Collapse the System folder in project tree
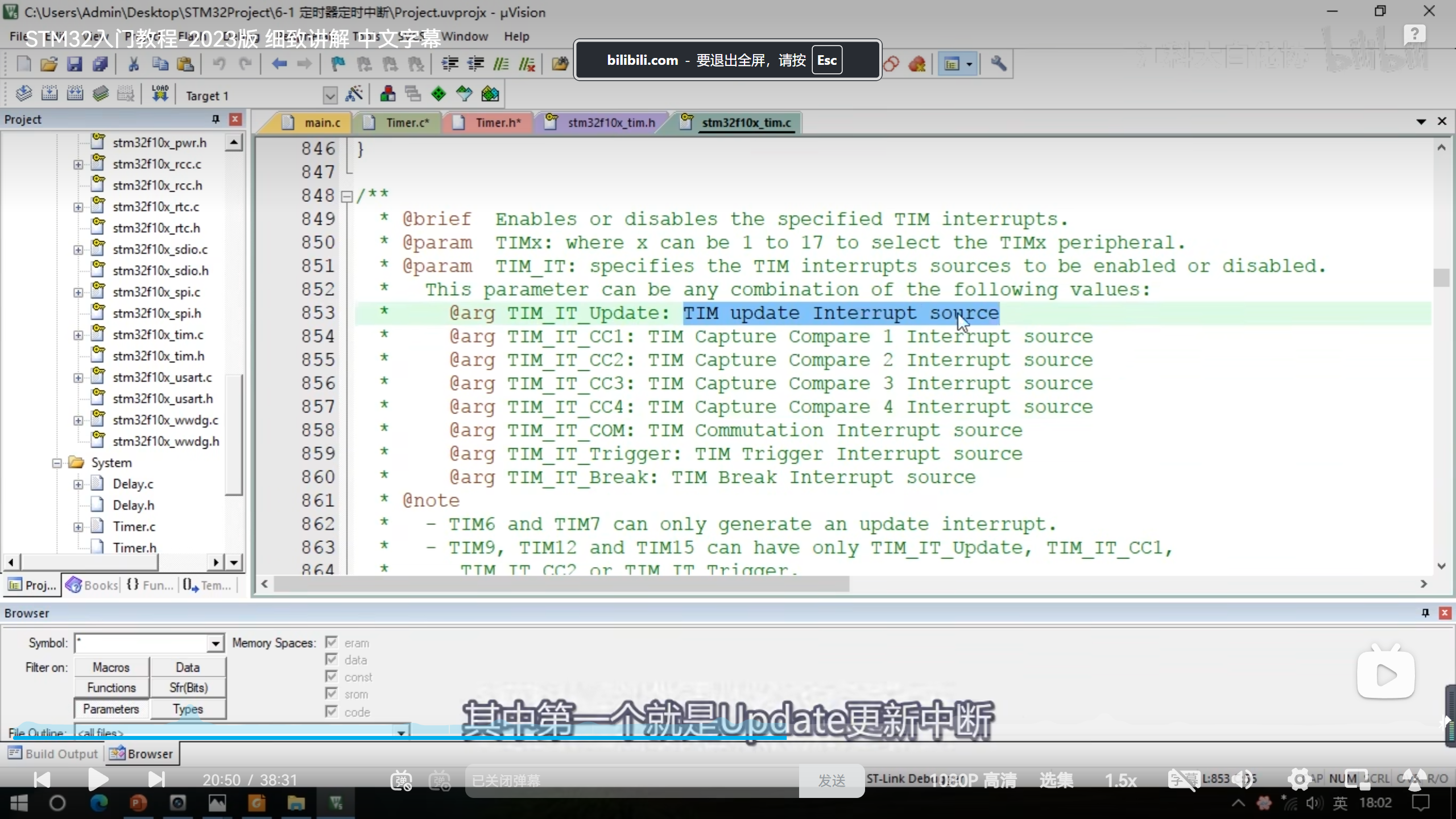Viewport: 1456px width, 819px height. 57,463
